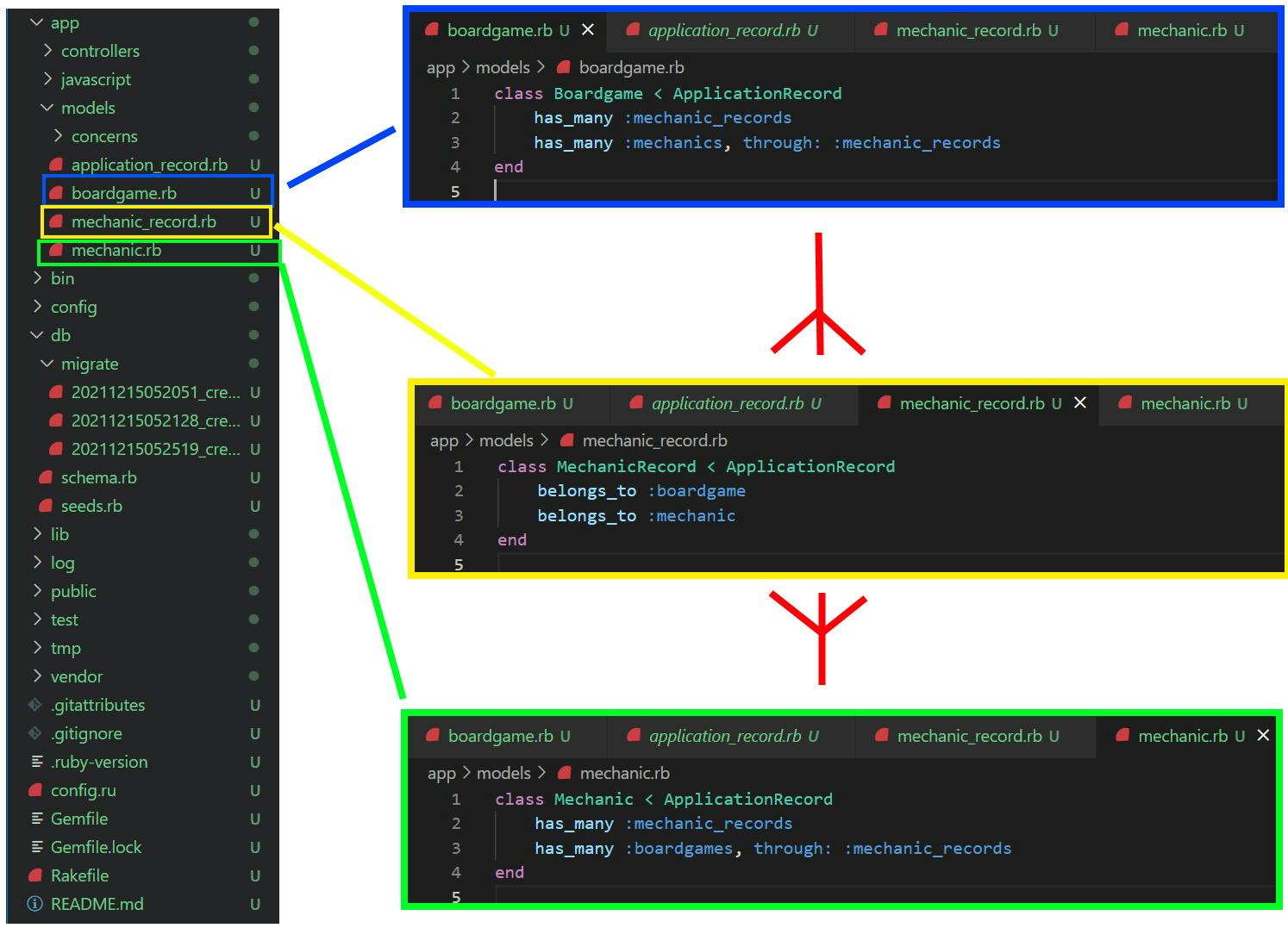Screen dimensions: 1288x928
Task: Click 'boardgame.rb' breadcrumb in top editor
Action: coord(632,67)
